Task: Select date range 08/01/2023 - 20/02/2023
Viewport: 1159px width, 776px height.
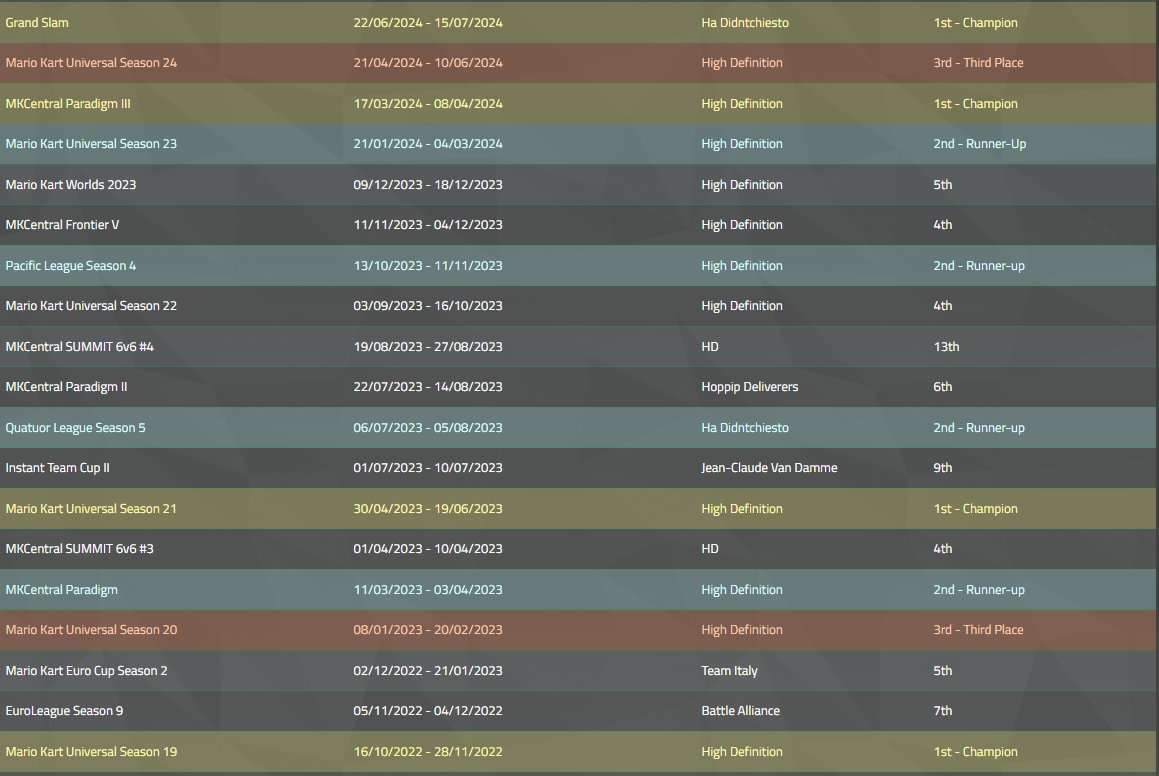Action: click(x=428, y=630)
